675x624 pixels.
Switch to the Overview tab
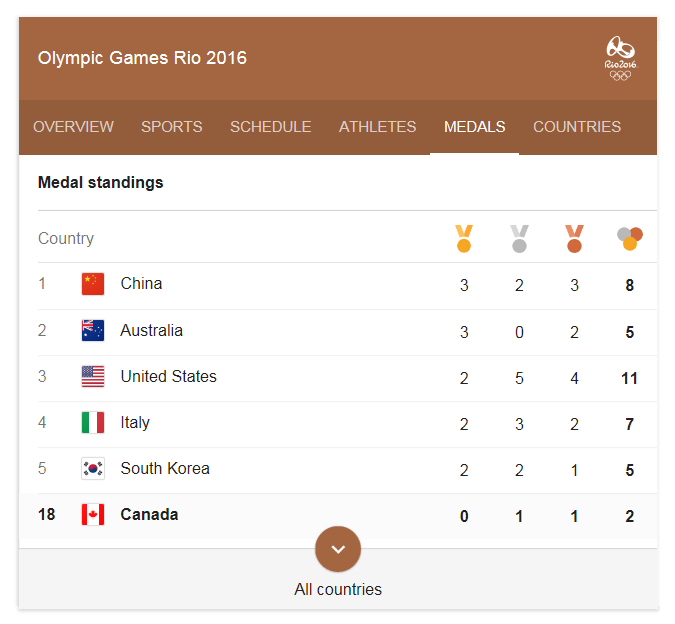pos(74,127)
